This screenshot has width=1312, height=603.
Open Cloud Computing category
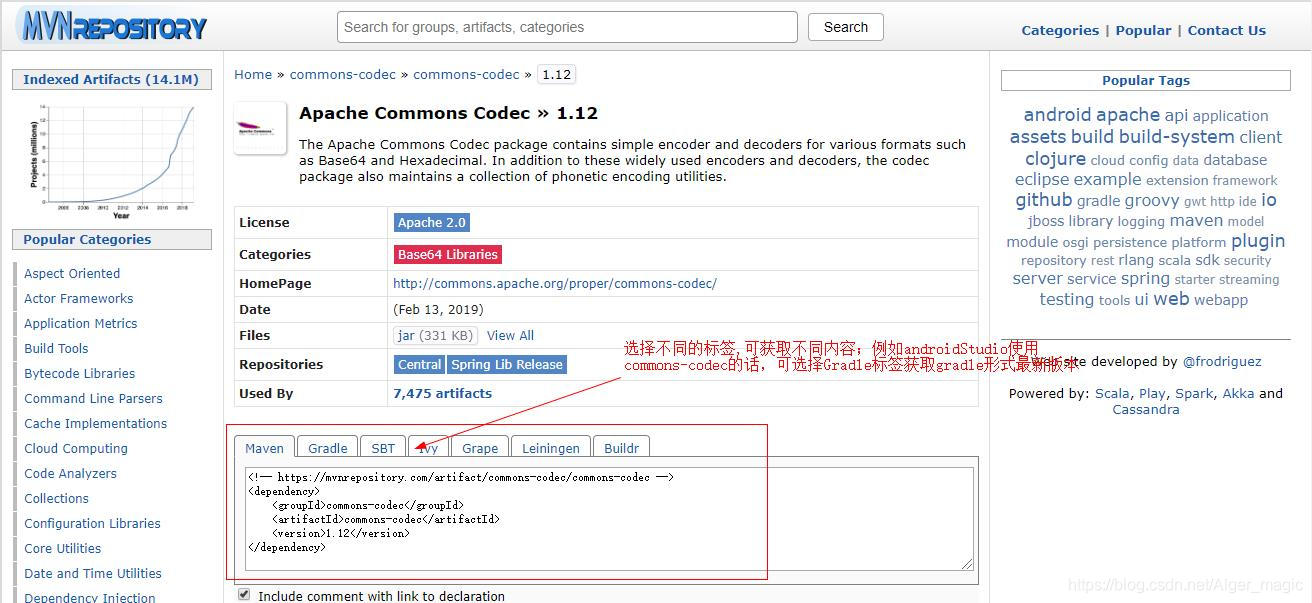pyautogui.click(x=76, y=448)
